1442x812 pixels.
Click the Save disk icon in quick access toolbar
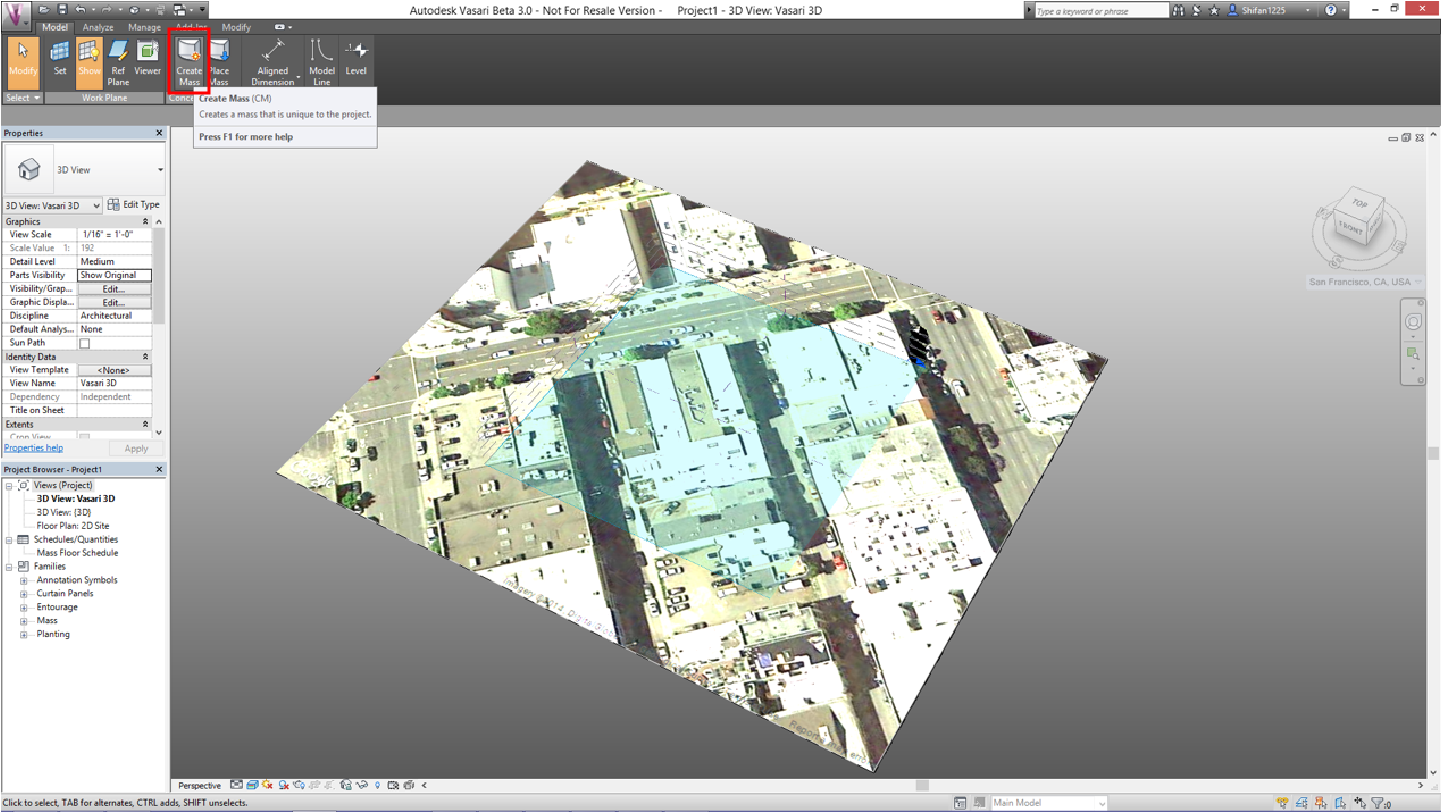tap(62, 10)
